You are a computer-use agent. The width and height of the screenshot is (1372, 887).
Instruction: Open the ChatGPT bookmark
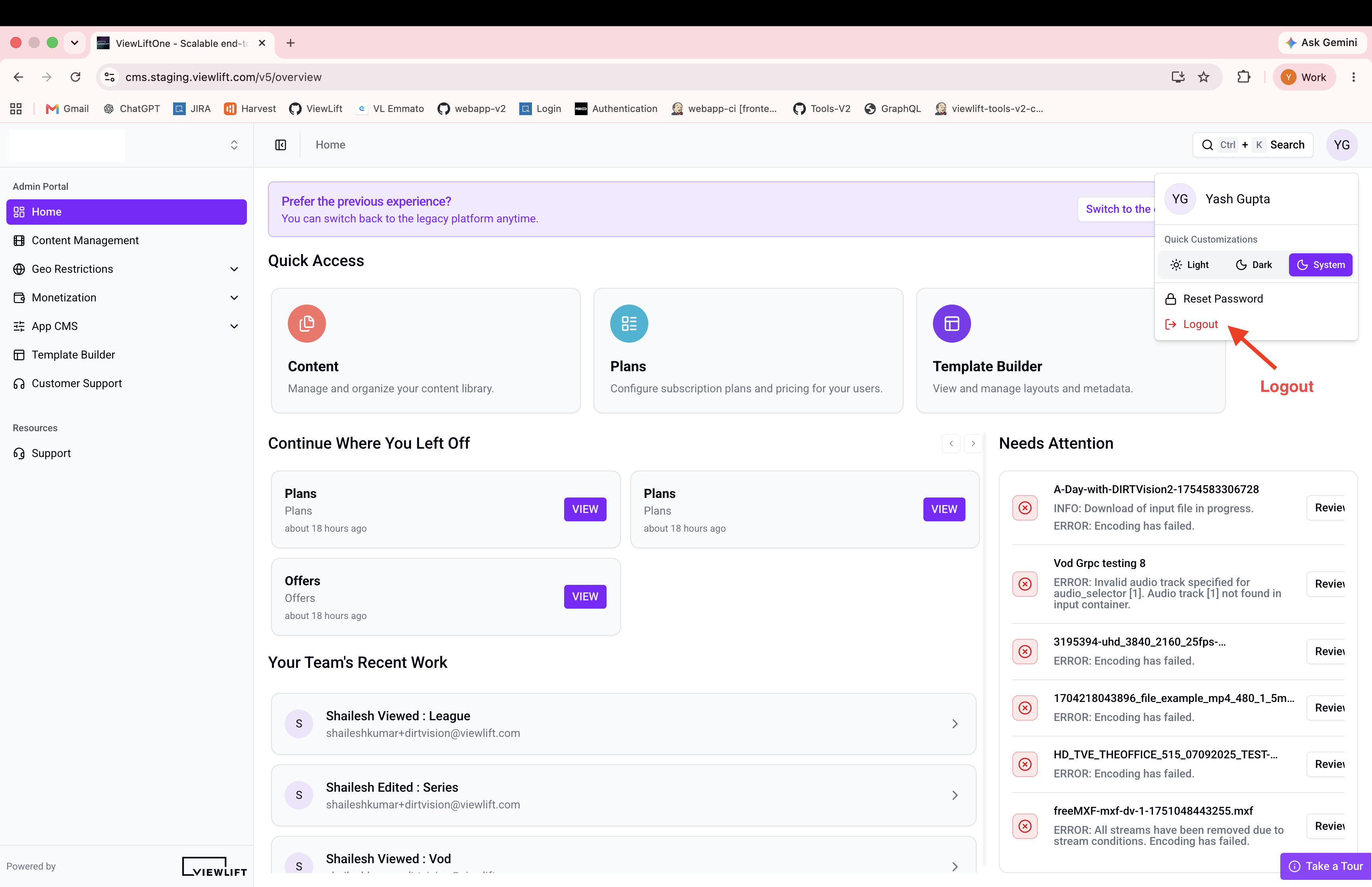132,109
